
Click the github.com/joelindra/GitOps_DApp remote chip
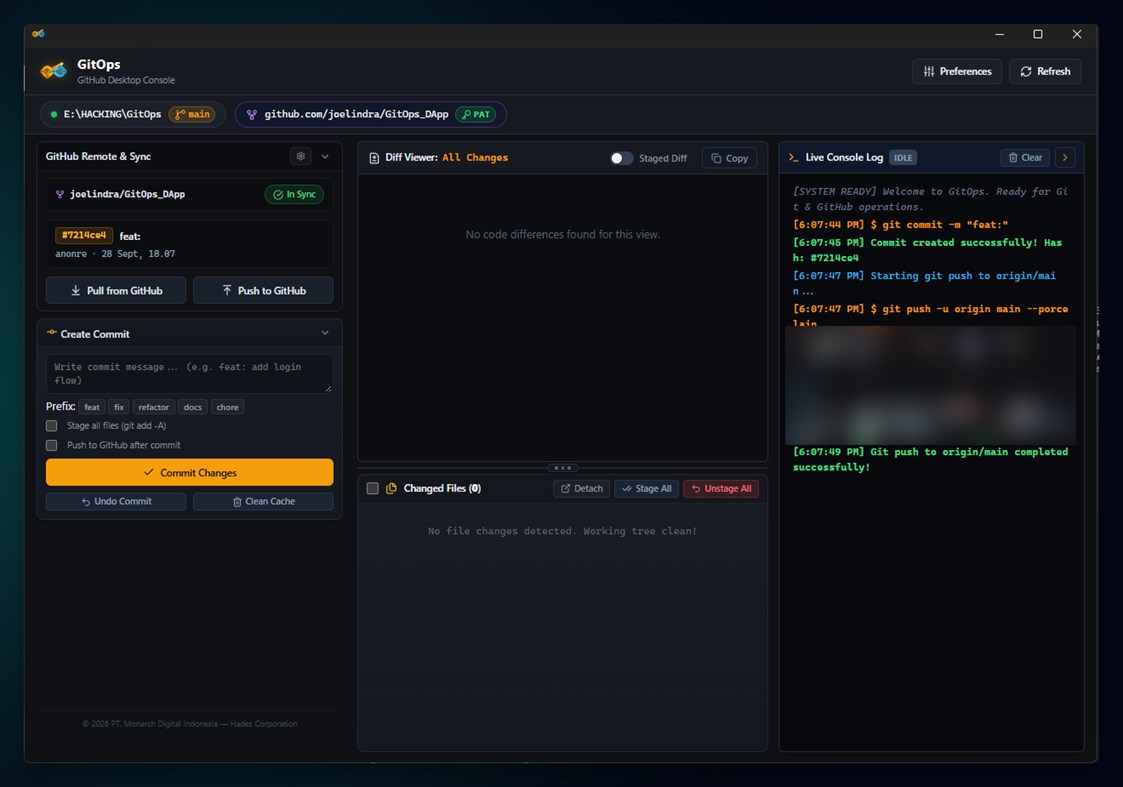(x=370, y=115)
